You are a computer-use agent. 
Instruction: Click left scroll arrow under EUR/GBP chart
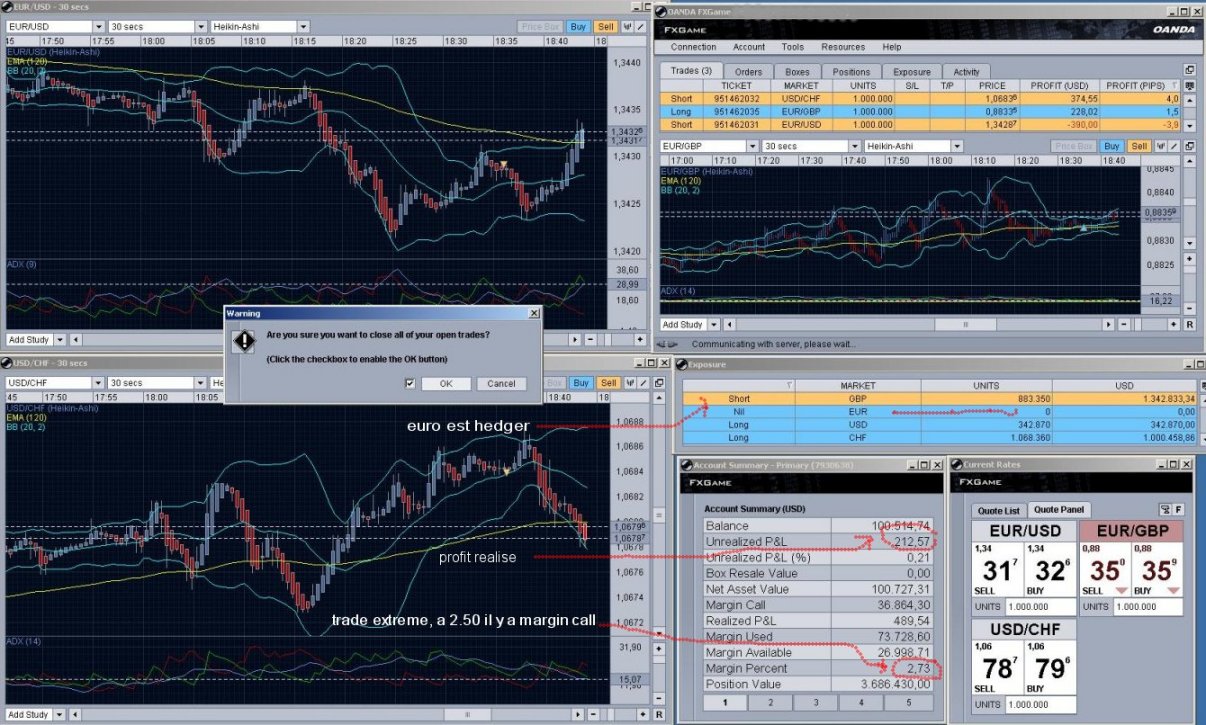pos(729,325)
